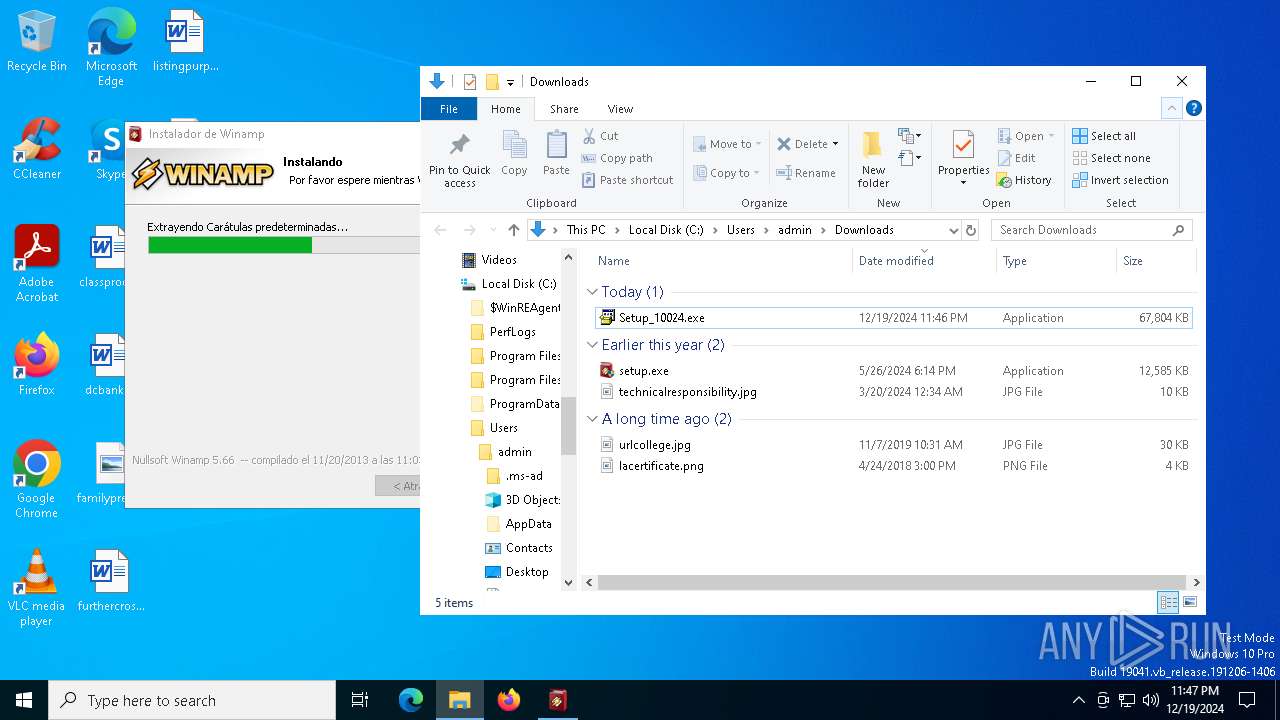Open the Open command dropdown arrow
The height and width of the screenshot is (720, 1280).
(x=1051, y=136)
